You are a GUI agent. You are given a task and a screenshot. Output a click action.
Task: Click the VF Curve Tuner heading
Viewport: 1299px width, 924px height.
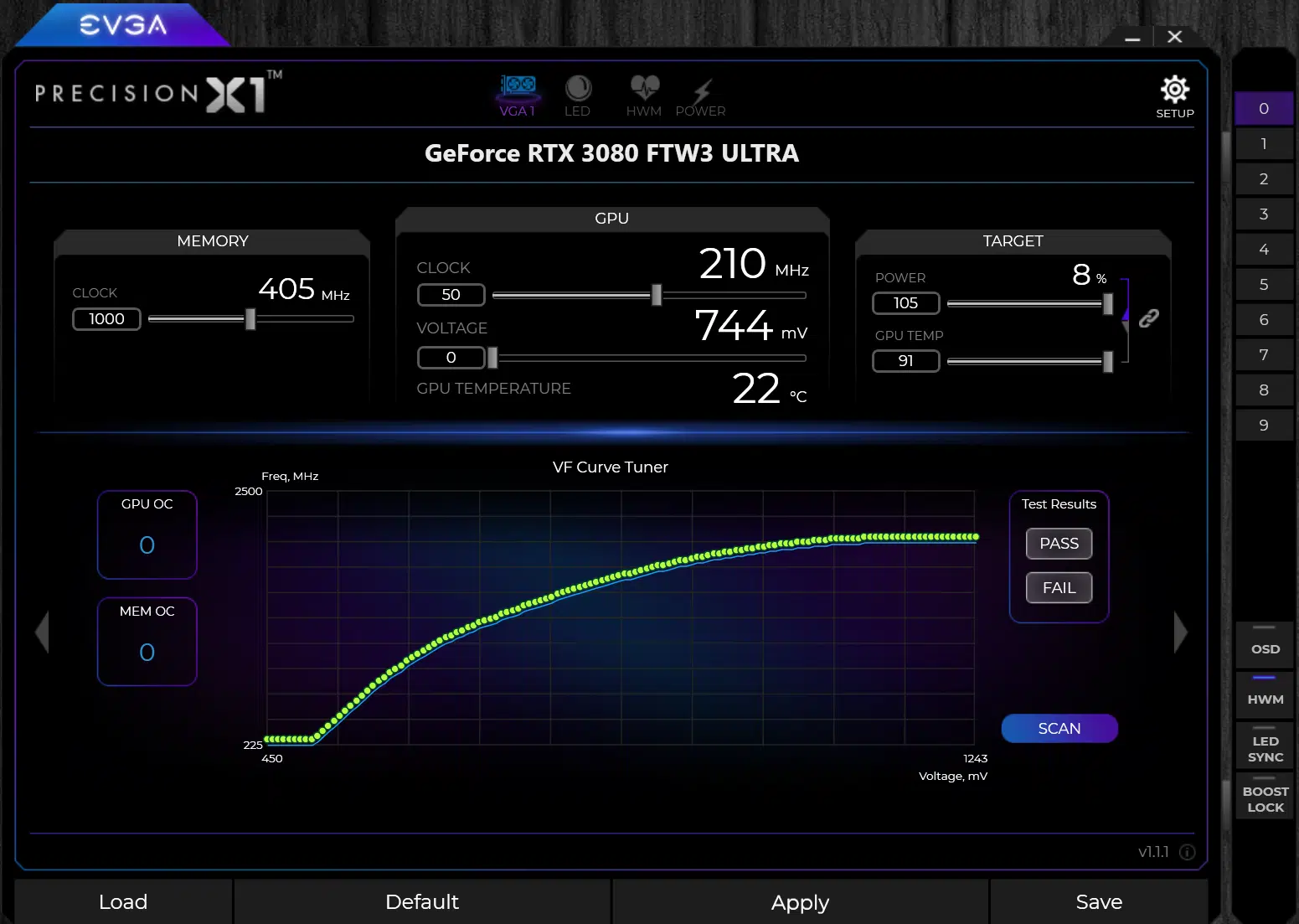point(611,467)
